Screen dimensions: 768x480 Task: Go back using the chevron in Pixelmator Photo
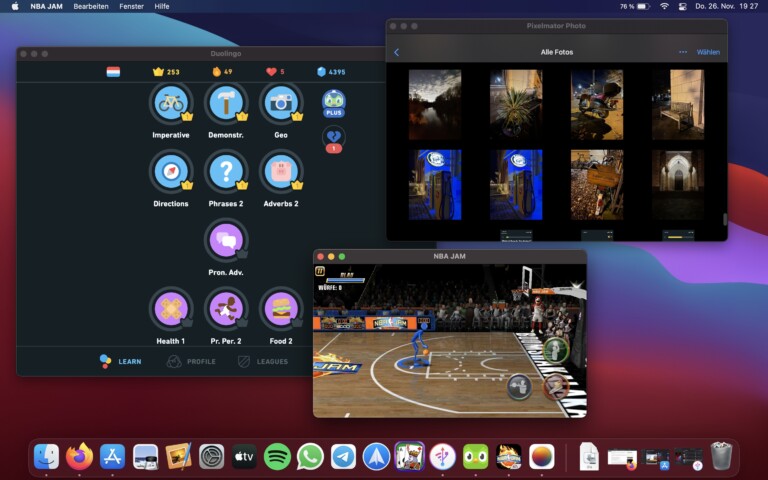tap(396, 52)
